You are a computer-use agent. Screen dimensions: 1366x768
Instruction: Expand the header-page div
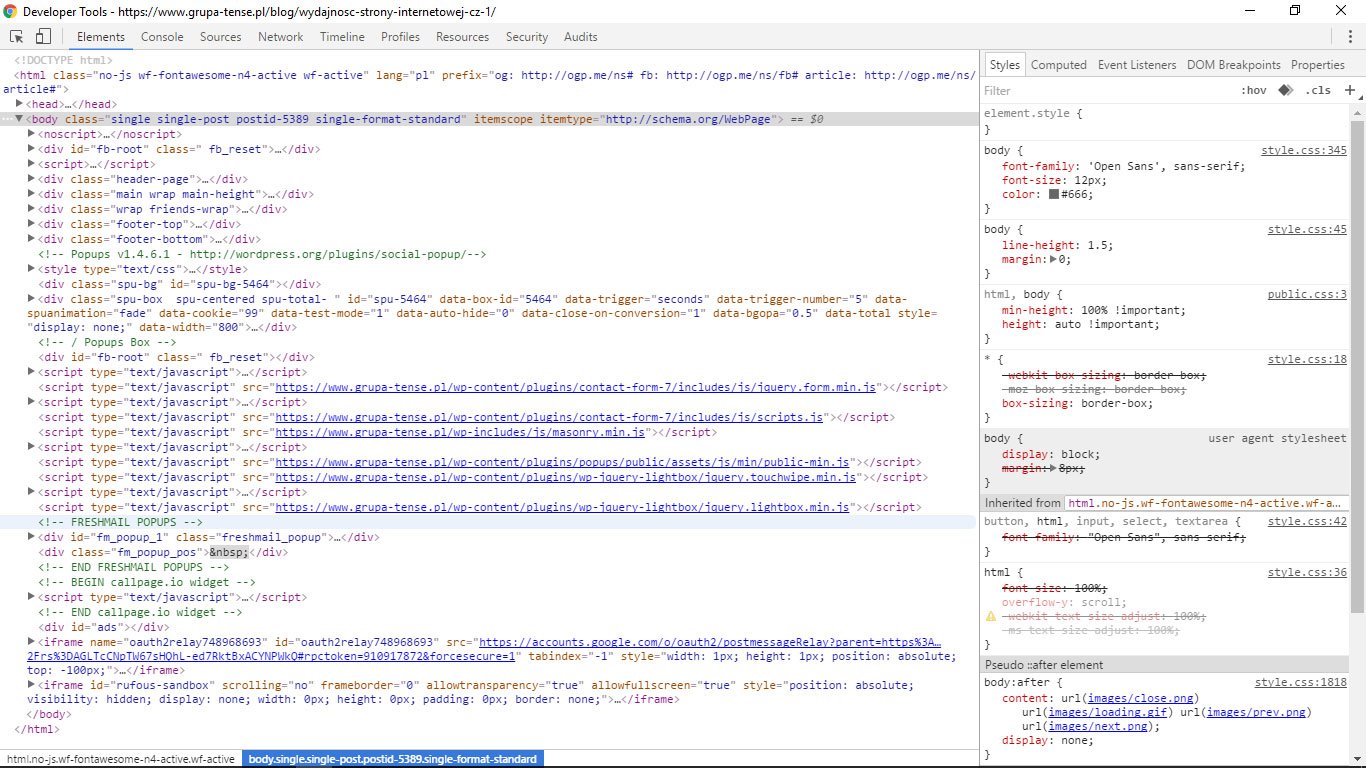(x=31, y=179)
